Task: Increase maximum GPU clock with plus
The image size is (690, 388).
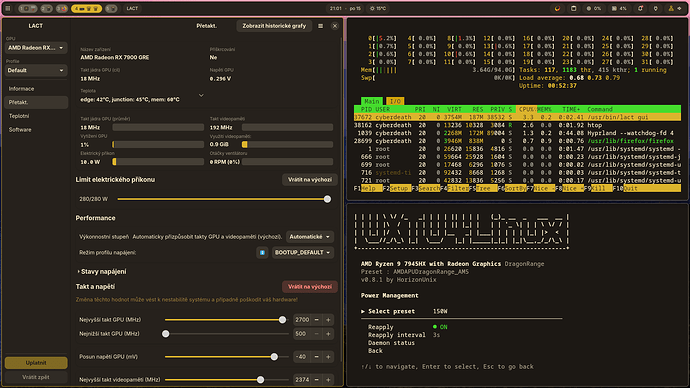Action: pyautogui.click(x=328, y=320)
